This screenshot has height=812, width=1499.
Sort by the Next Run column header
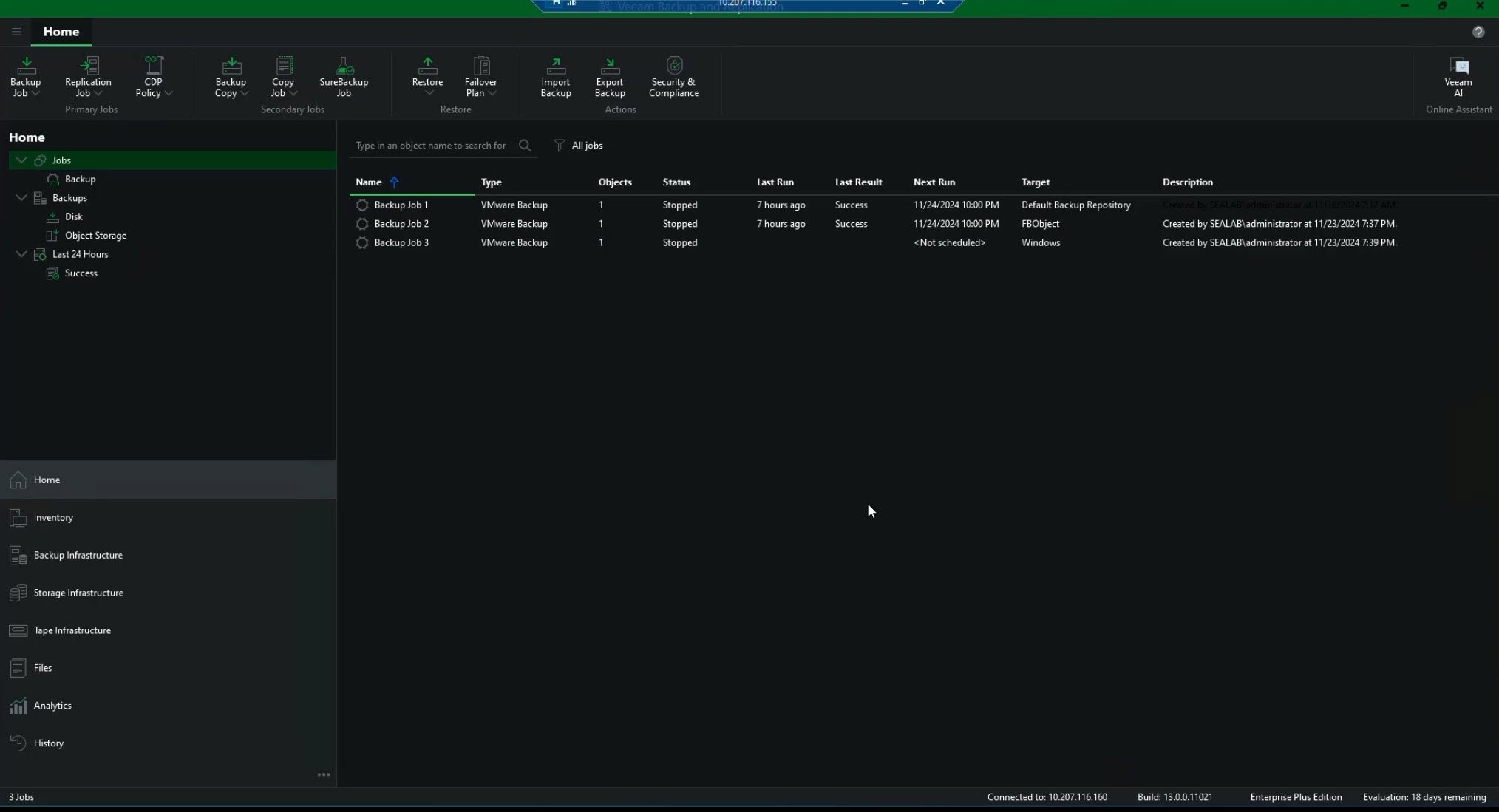(934, 182)
